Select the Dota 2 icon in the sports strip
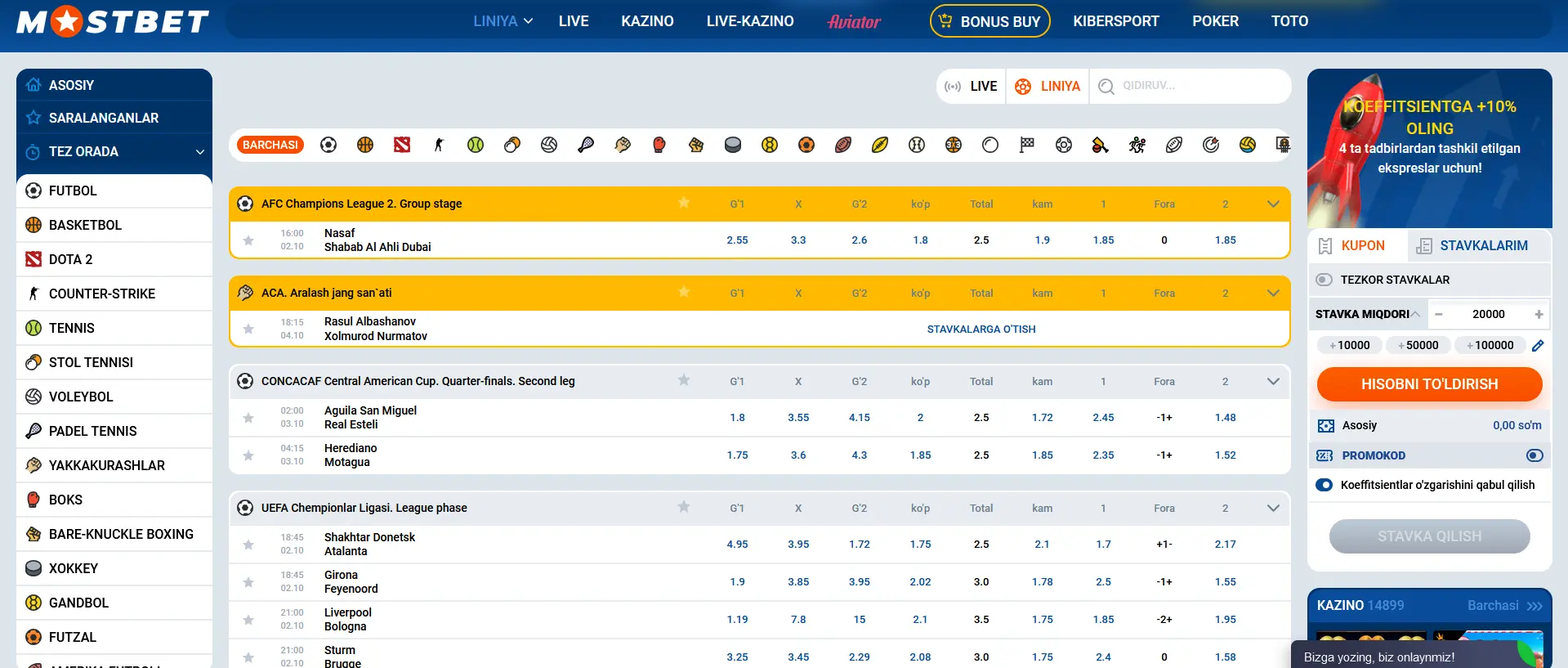Viewport: 1568px width, 668px height. tap(402, 145)
